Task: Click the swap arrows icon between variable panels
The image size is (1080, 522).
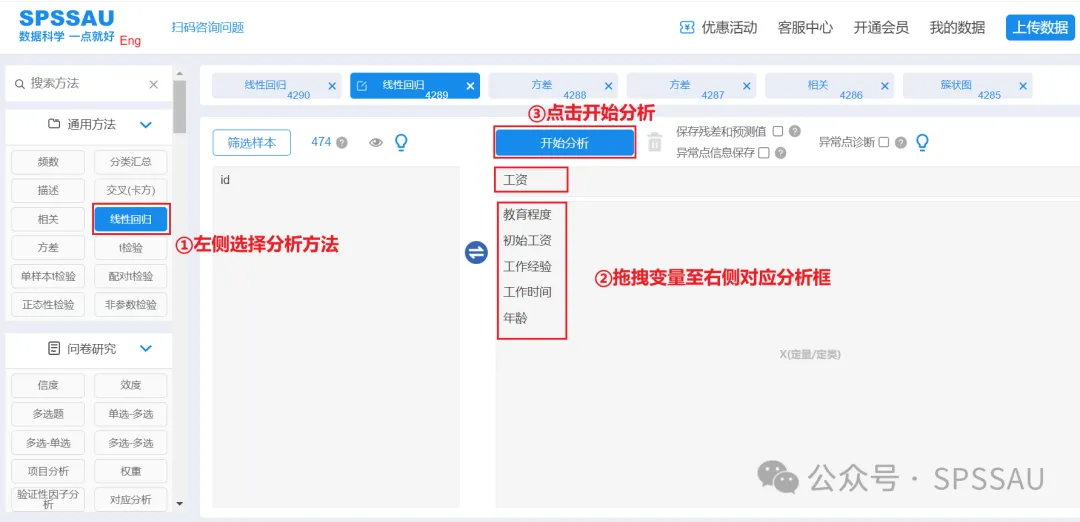Action: (476, 253)
